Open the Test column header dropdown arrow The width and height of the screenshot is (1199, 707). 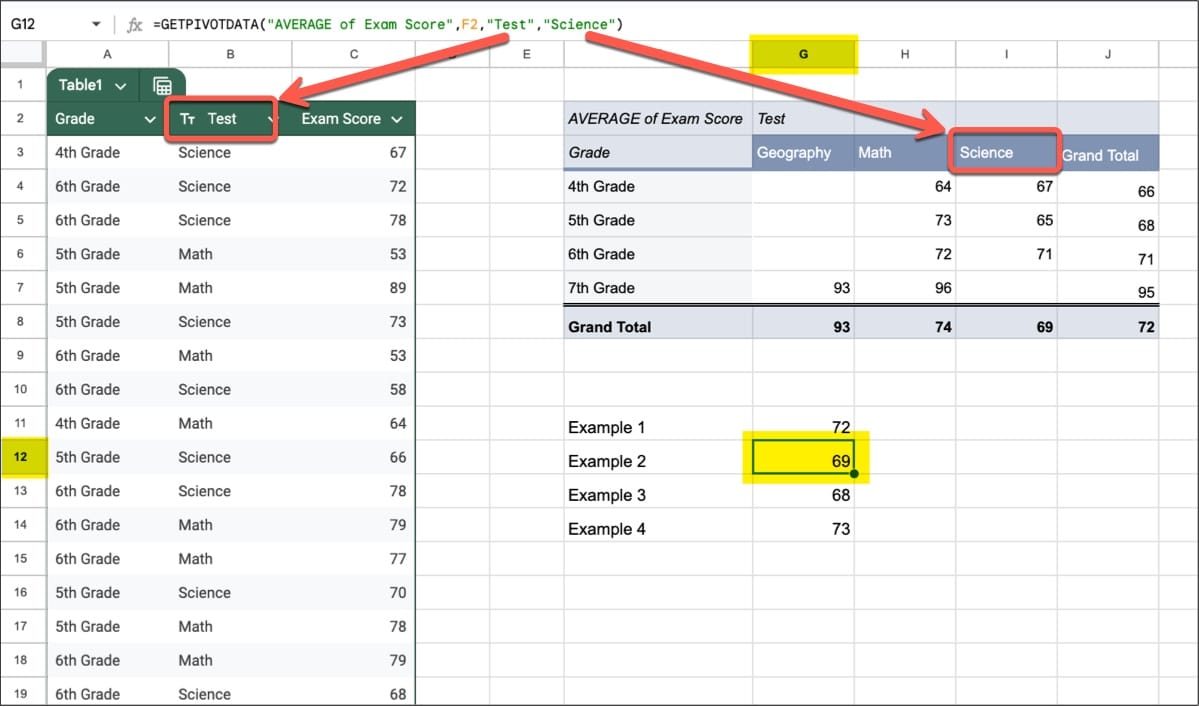click(271, 119)
